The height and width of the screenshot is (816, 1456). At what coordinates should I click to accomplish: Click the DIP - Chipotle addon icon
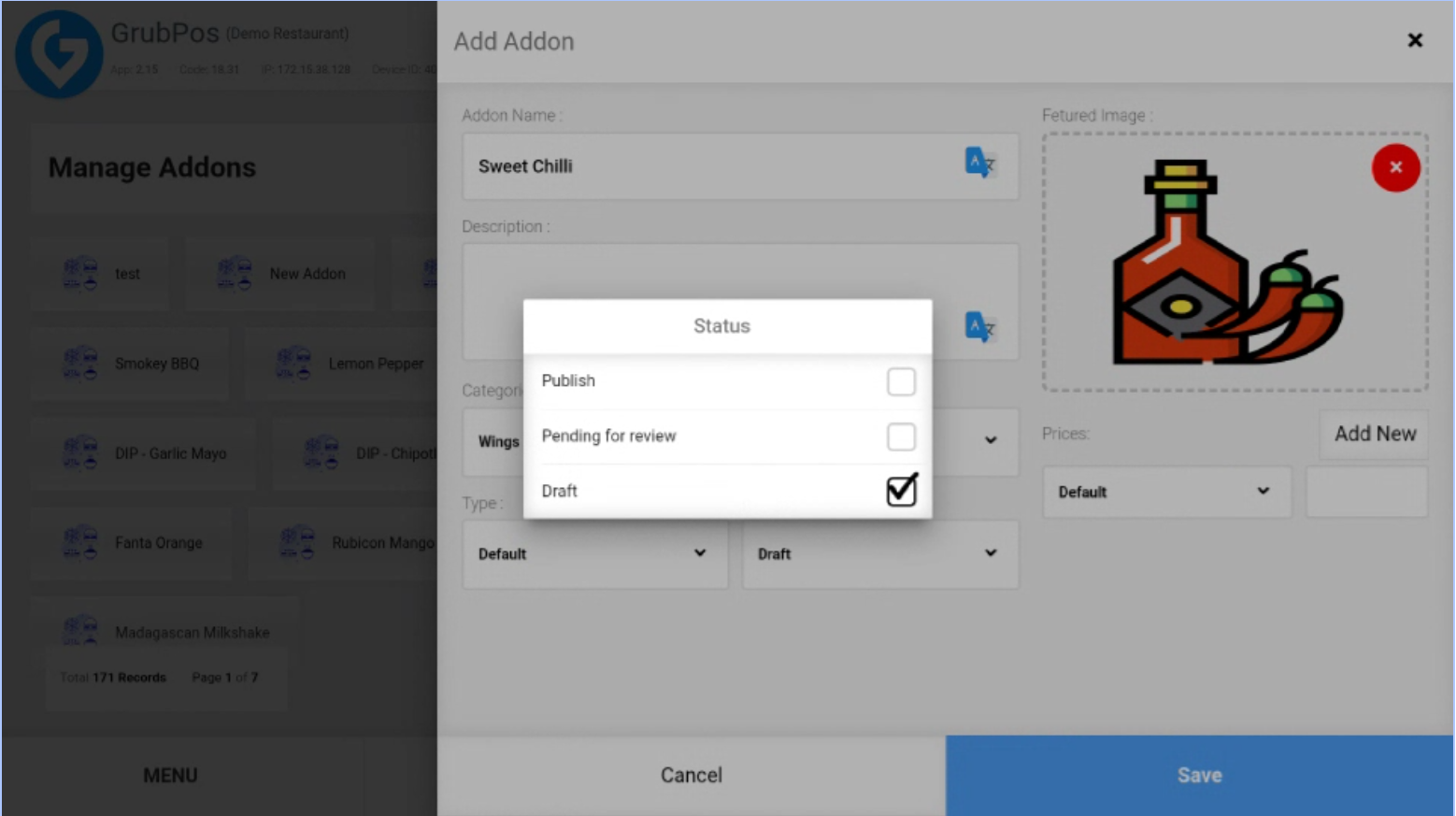click(x=321, y=452)
